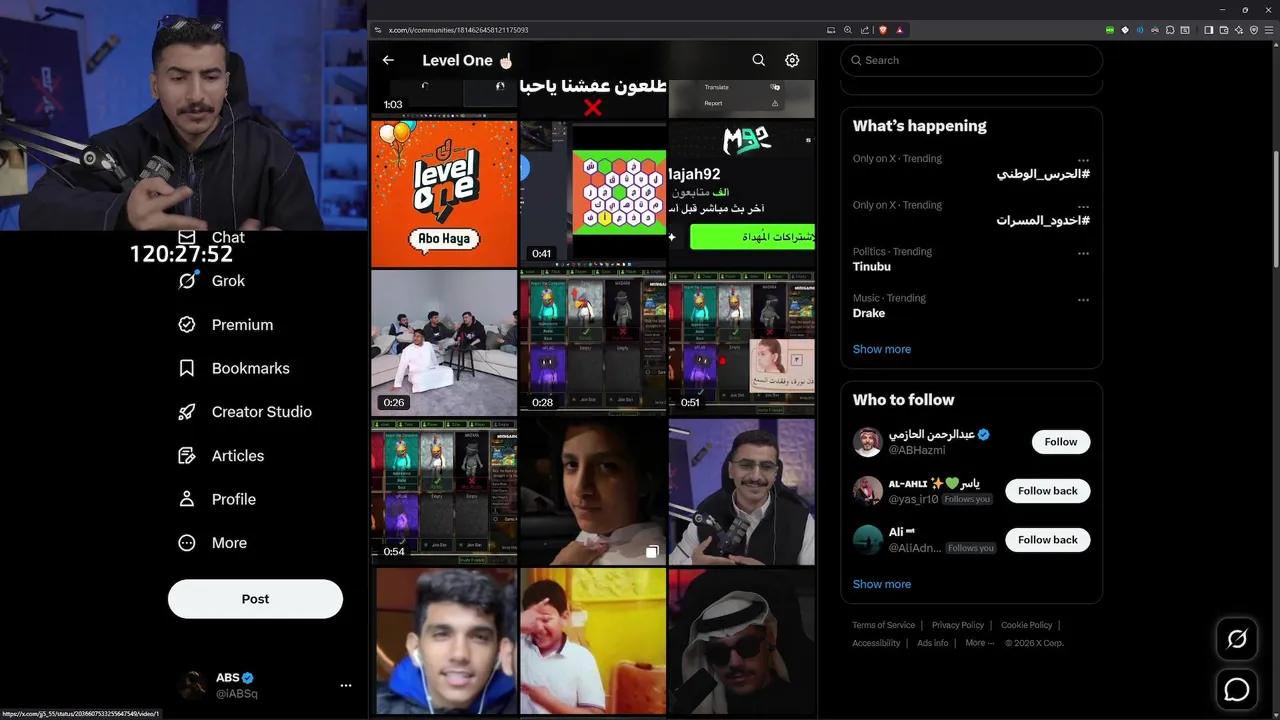Click the Tinubu trending topic
Viewport: 1280px width, 720px height.
[x=872, y=267]
